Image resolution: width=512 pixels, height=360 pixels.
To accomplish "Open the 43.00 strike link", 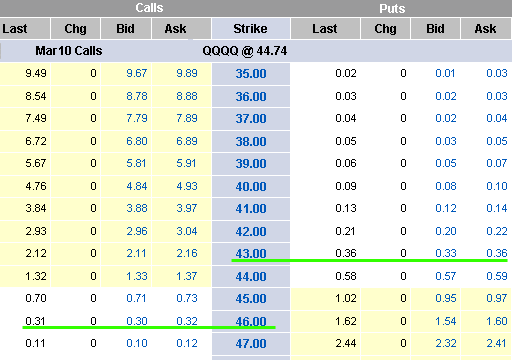I will point(251,254).
